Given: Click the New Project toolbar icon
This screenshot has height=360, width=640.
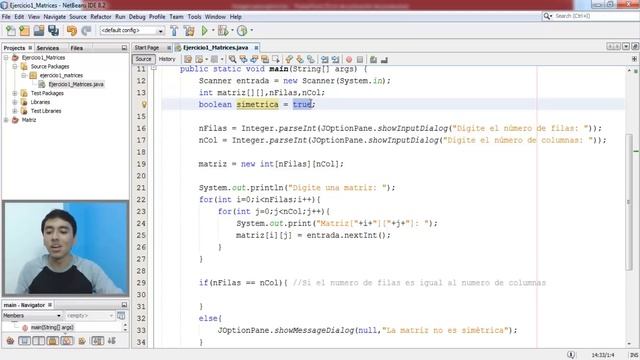Looking at the screenshot, I should click(x=24, y=31).
